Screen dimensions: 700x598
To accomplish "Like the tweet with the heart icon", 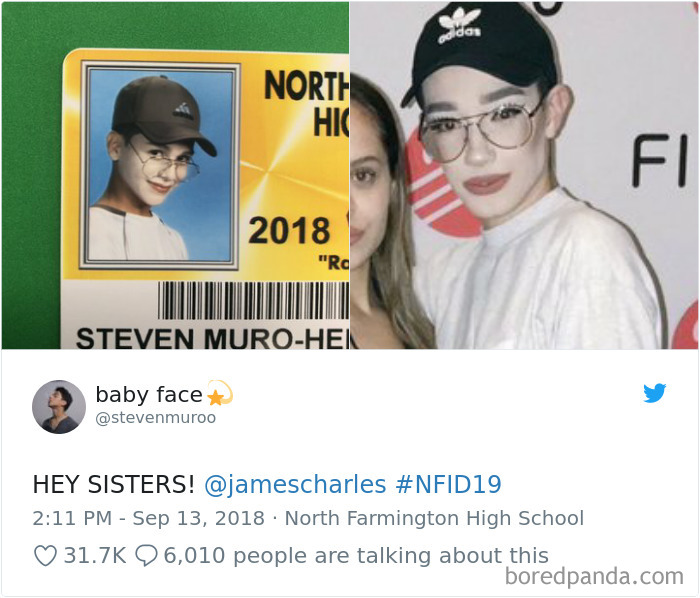I will tap(45, 556).
